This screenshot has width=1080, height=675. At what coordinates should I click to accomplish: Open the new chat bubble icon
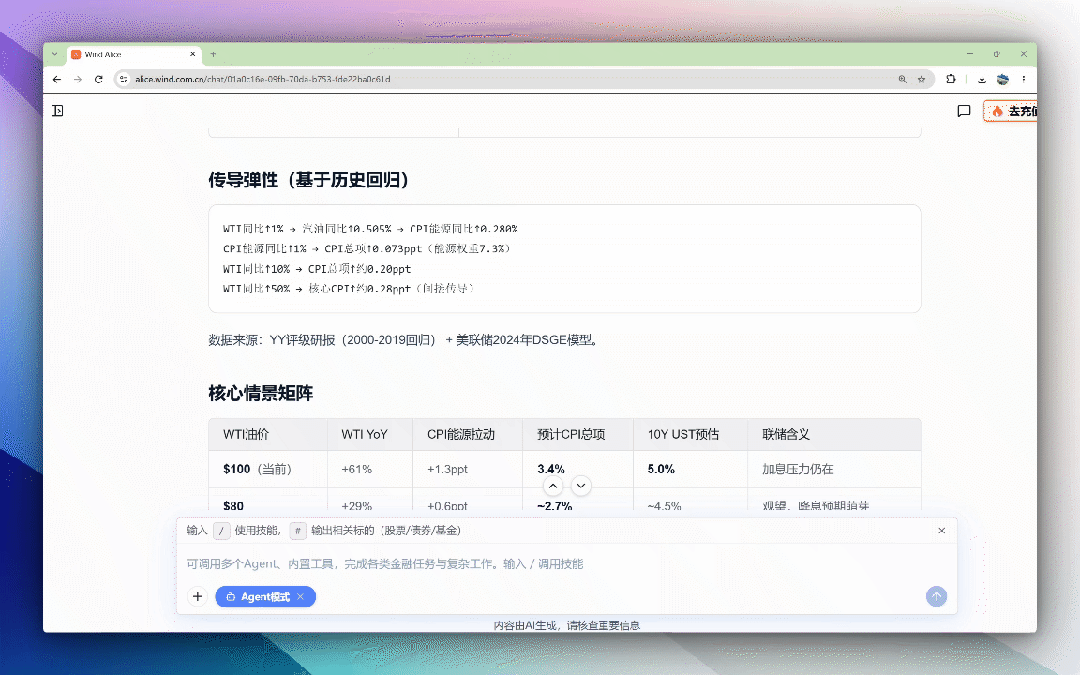(x=964, y=111)
